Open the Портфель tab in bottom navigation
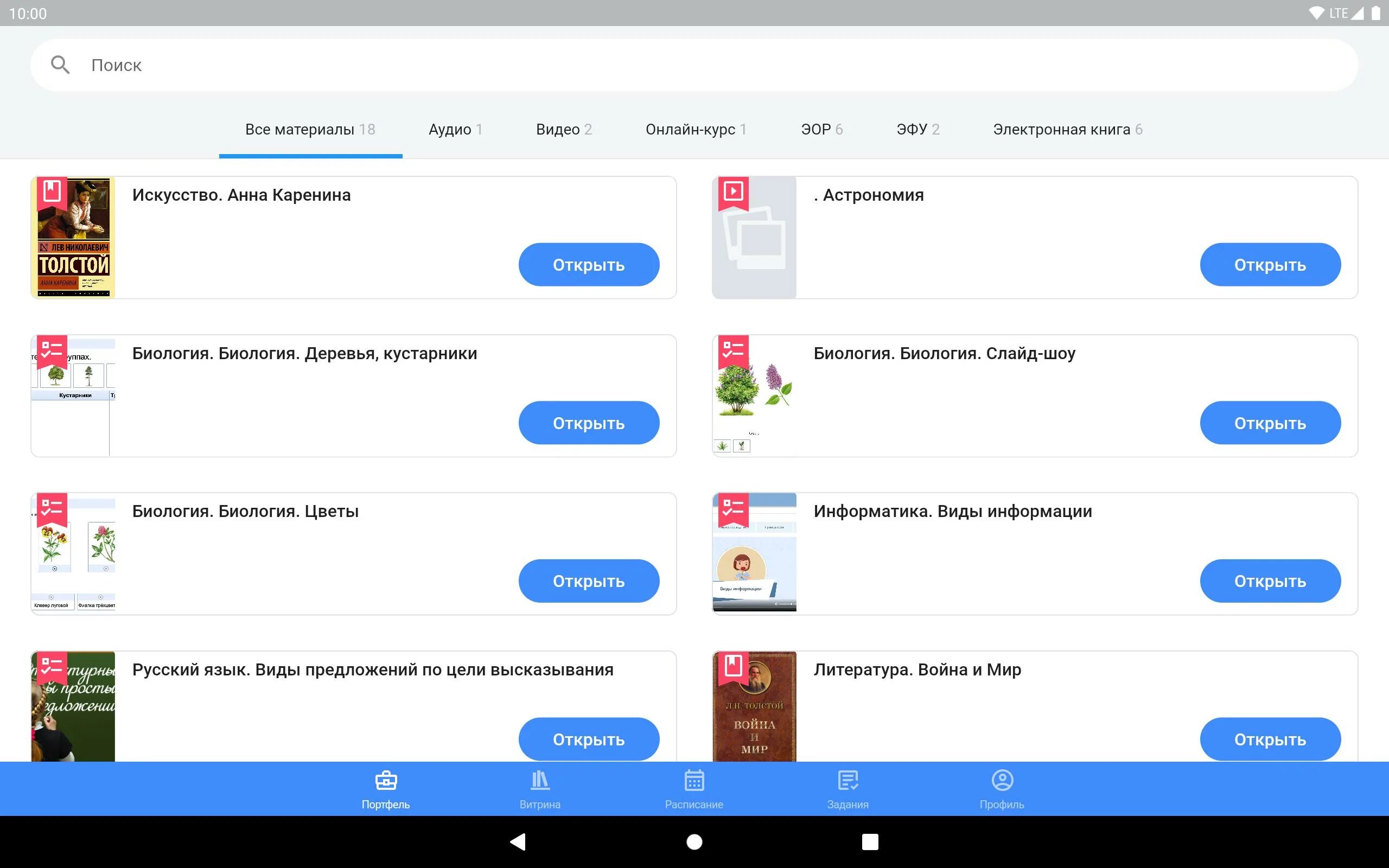 pyautogui.click(x=386, y=789)
